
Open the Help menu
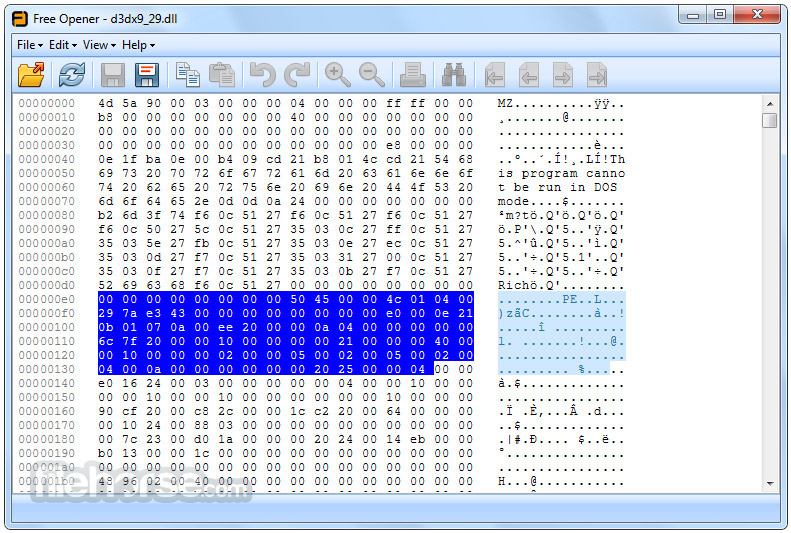click(x=138, y=45)
